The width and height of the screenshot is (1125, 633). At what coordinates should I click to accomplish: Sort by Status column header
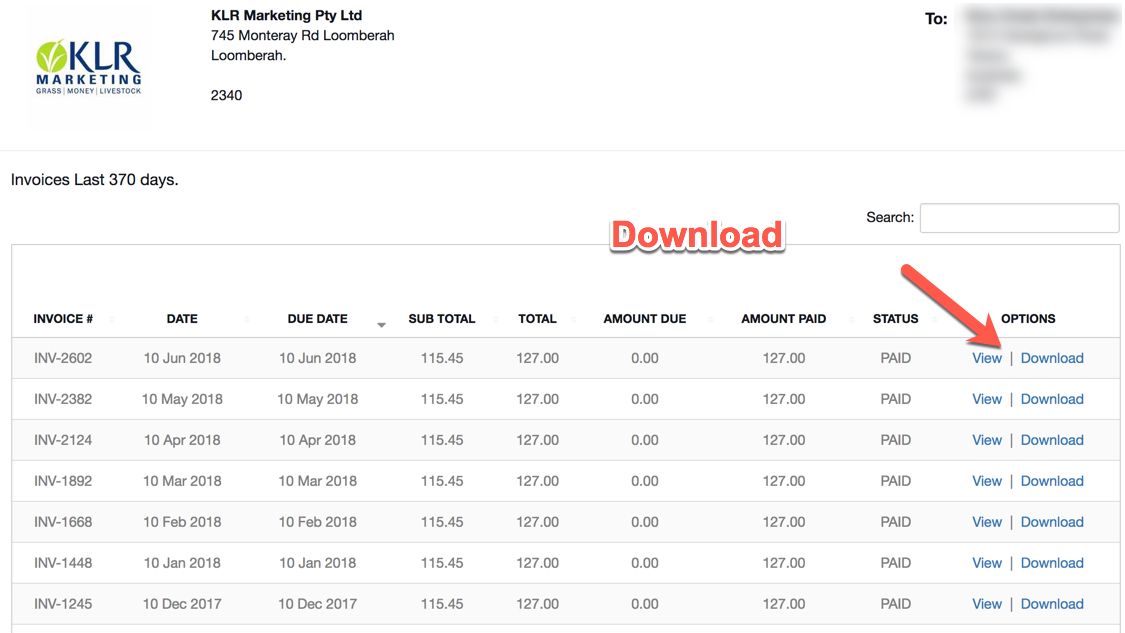(895, 319)
